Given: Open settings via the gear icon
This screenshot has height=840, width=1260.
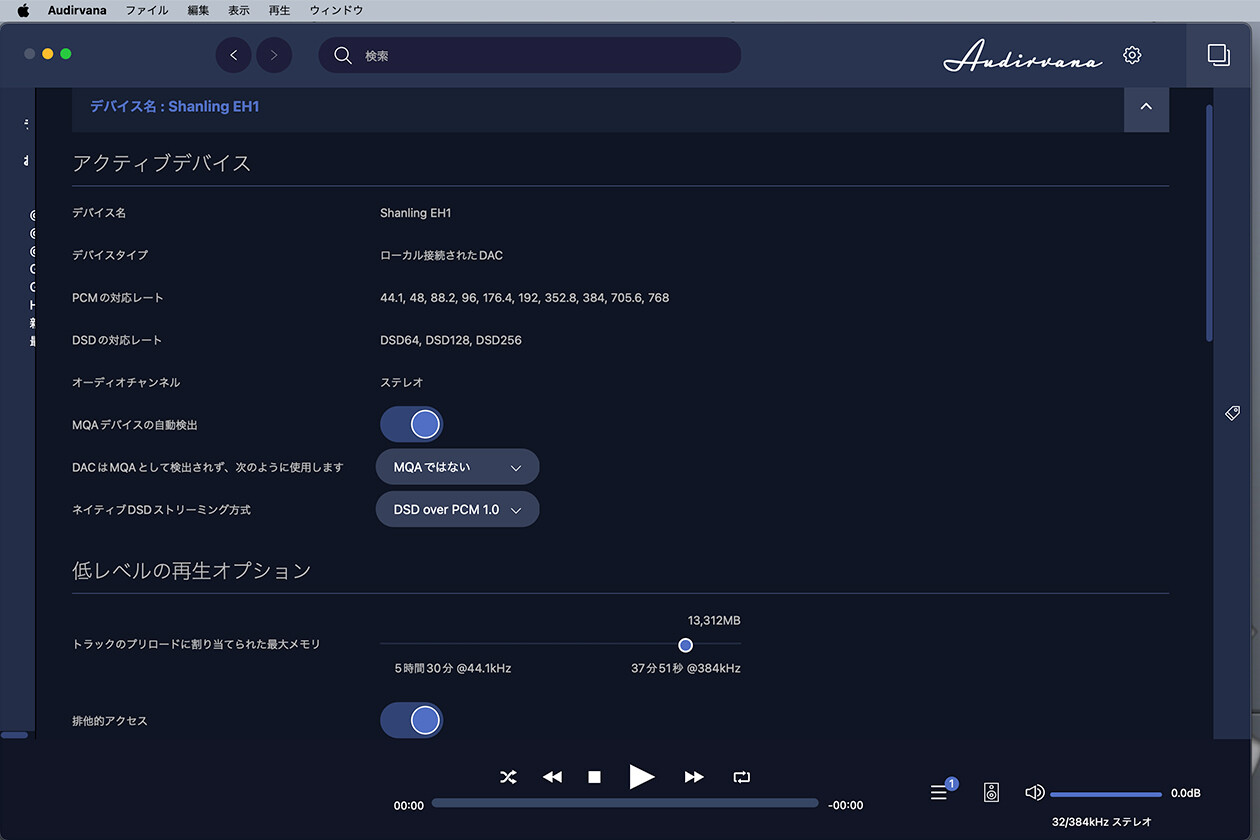Looking at the screenshot, I should 1132,55.
